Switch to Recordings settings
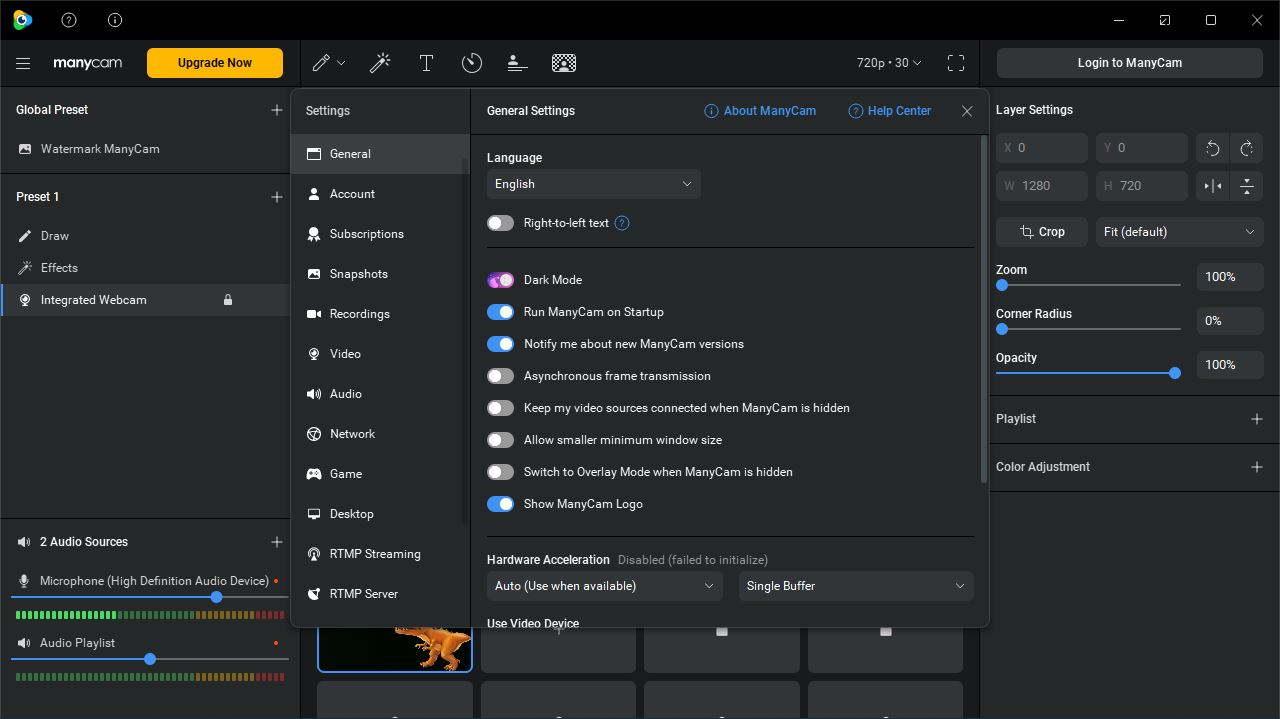The width and height of the screenshot is (1280, 719). point(380,314)
